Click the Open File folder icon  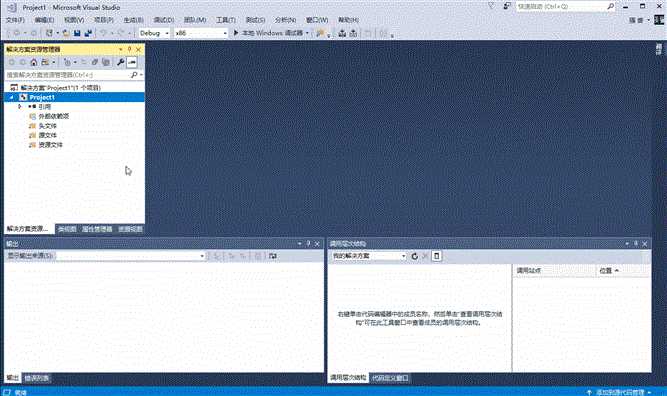tap(66, 33)
